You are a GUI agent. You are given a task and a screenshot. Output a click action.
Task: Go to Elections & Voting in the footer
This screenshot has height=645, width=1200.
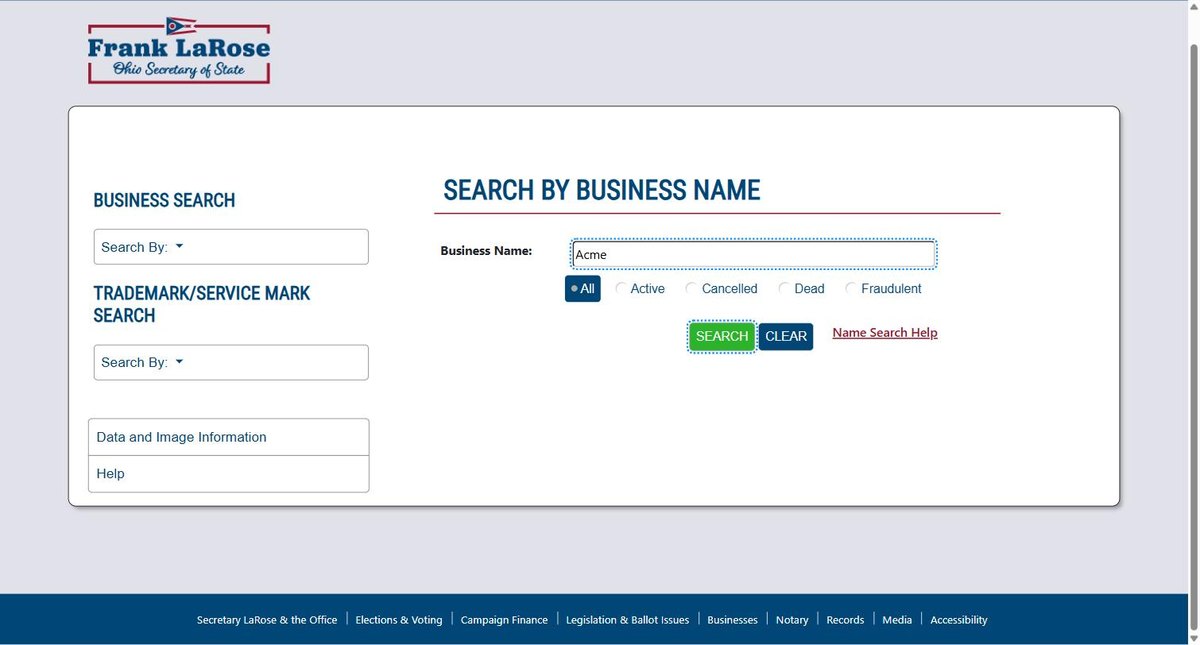(x=399, y=620)
